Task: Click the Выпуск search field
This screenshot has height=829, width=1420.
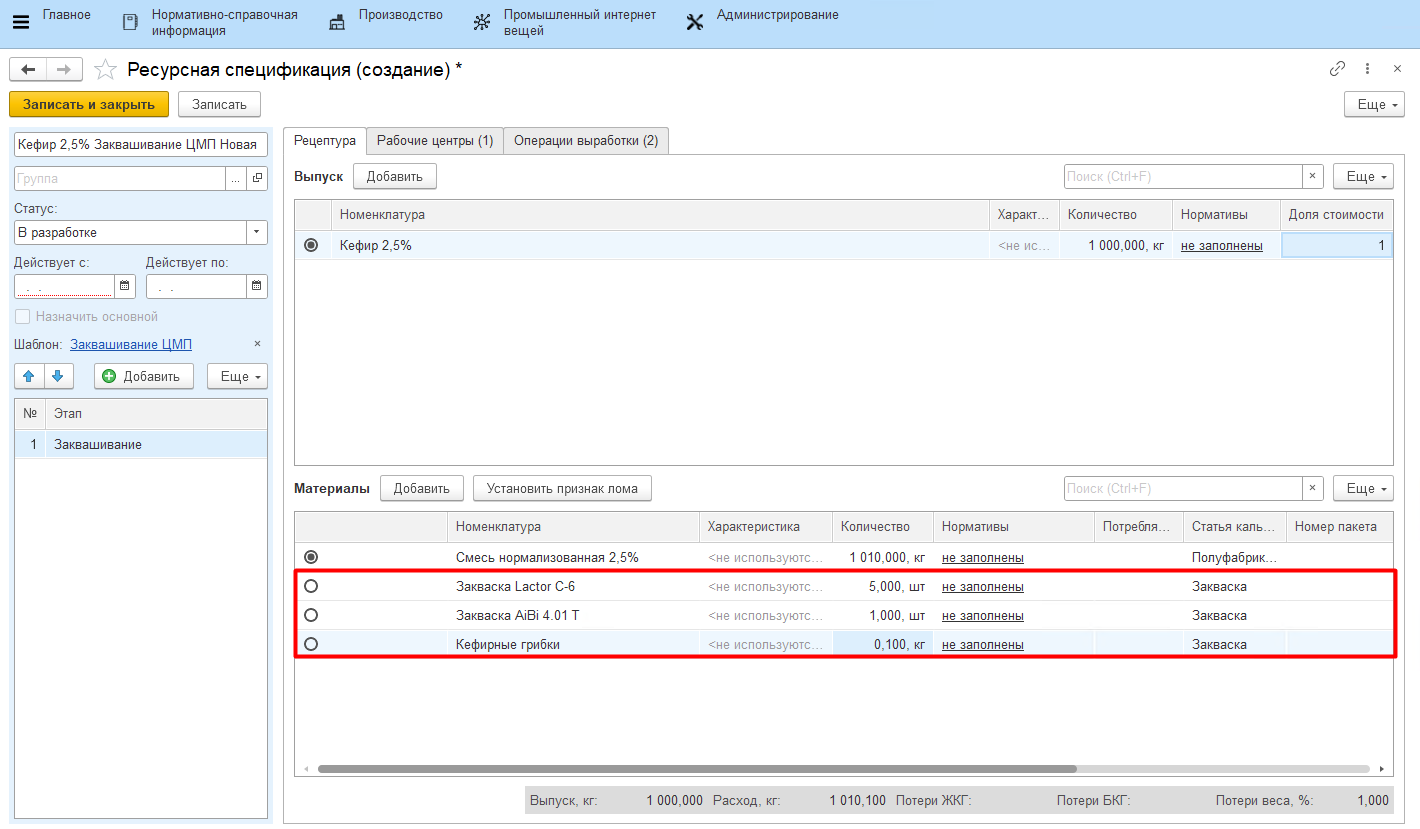Action: [1182, 177]
